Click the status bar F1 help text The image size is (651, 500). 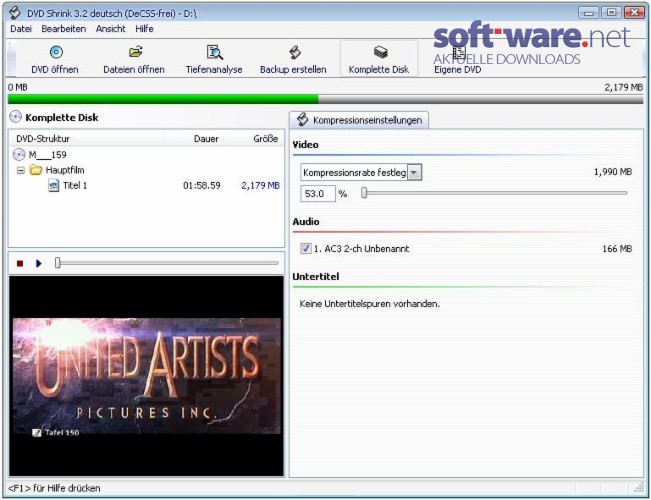point(54,488)
